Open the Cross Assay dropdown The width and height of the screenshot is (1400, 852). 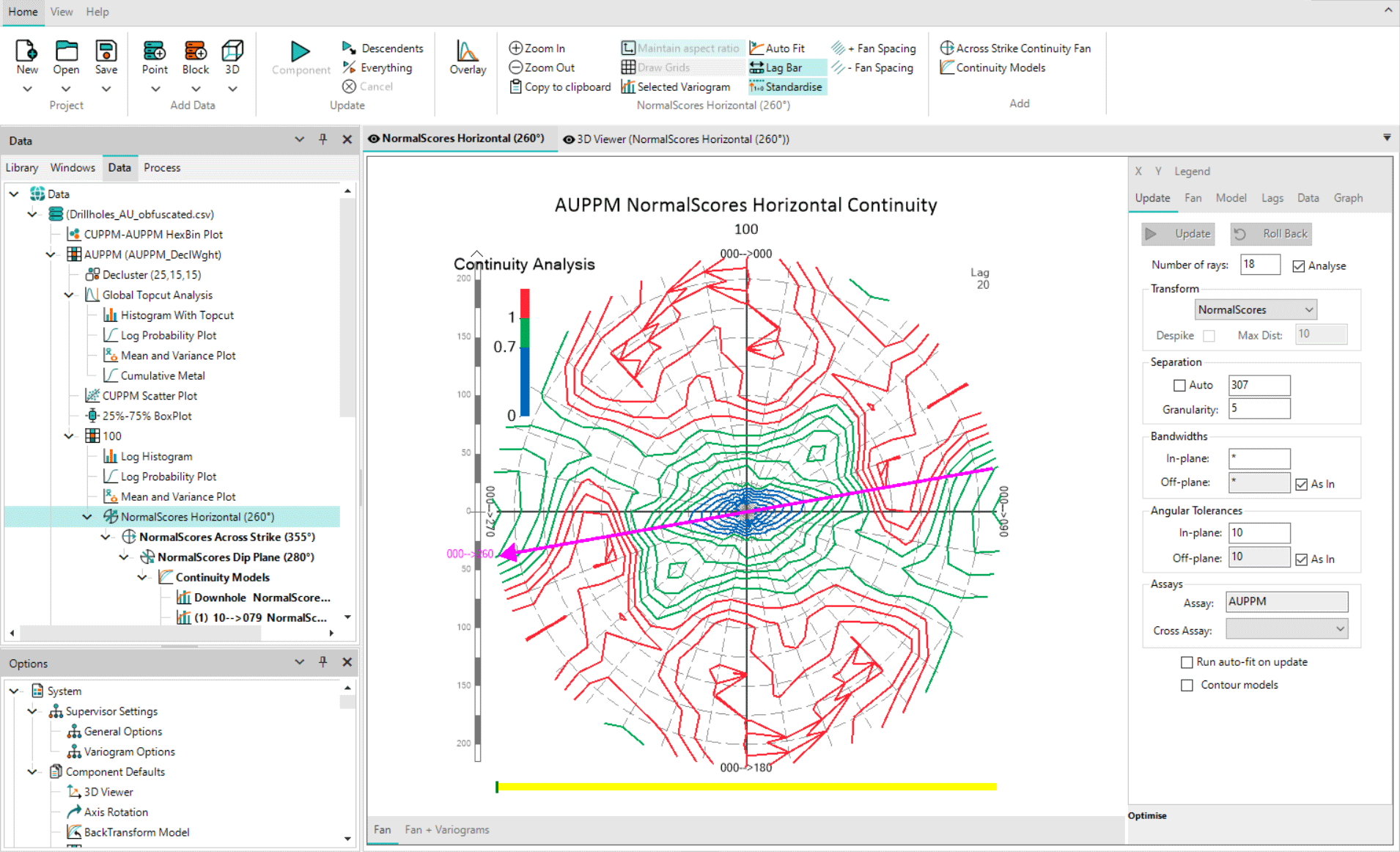point(1287,629)
